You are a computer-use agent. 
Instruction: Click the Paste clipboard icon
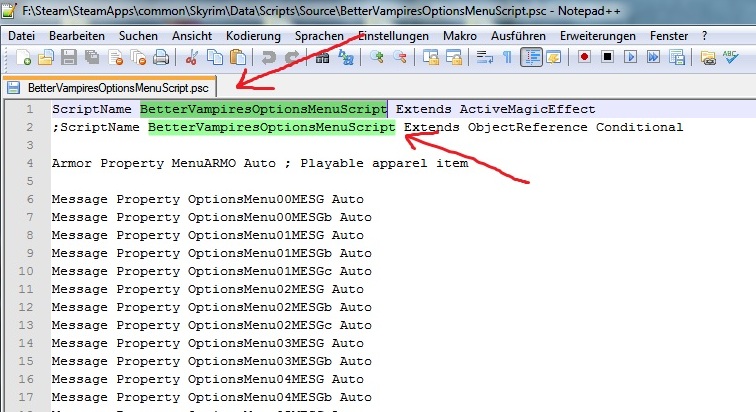point(238,58)
